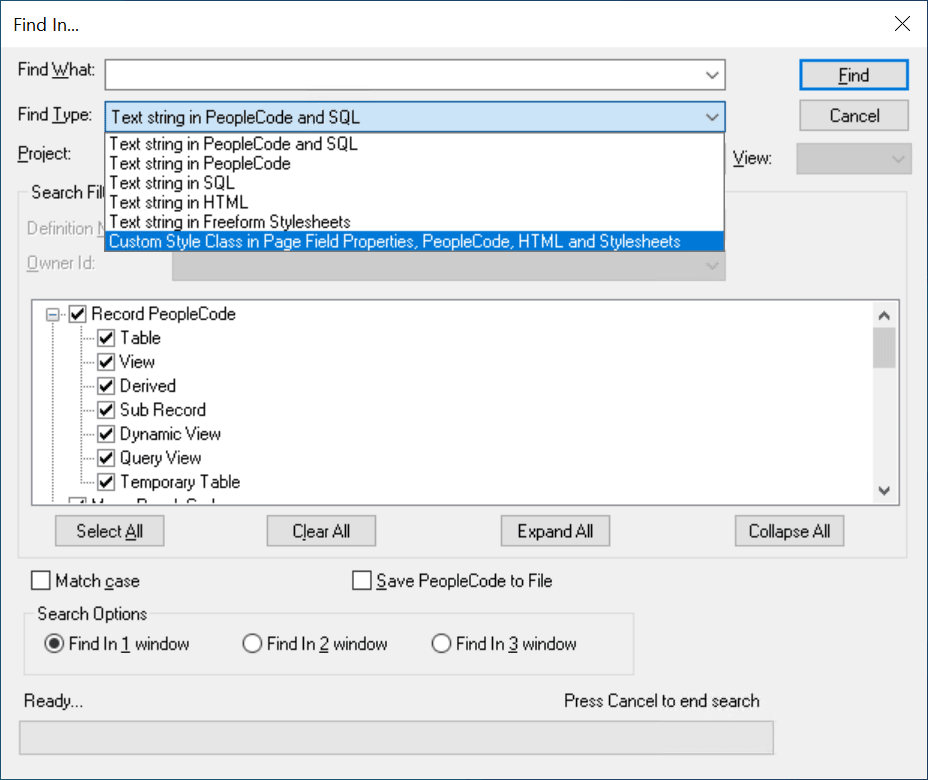Click the Record PeopleCode tree label
Image resolution: width=928 pixels, height=780 pixels.
coord(163,314)
